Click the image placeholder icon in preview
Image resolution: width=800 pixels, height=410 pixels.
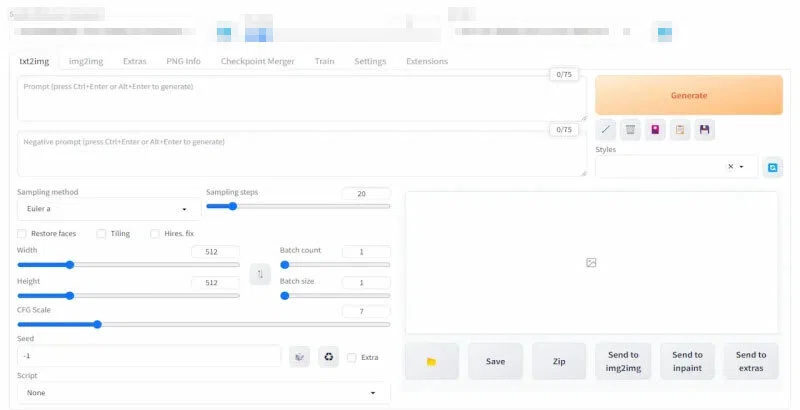click(x=591, y=263)
